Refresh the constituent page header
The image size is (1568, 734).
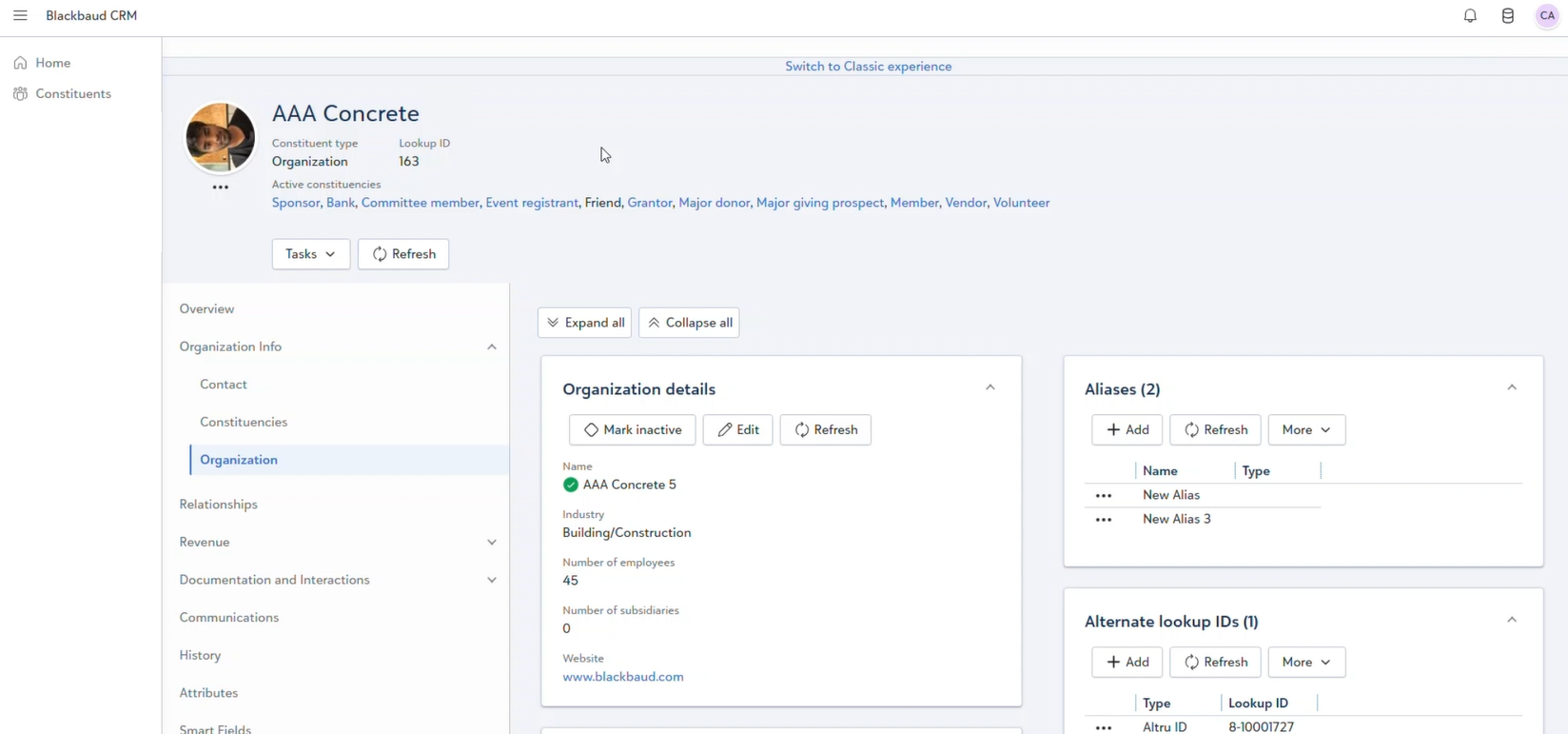point(403,254)
